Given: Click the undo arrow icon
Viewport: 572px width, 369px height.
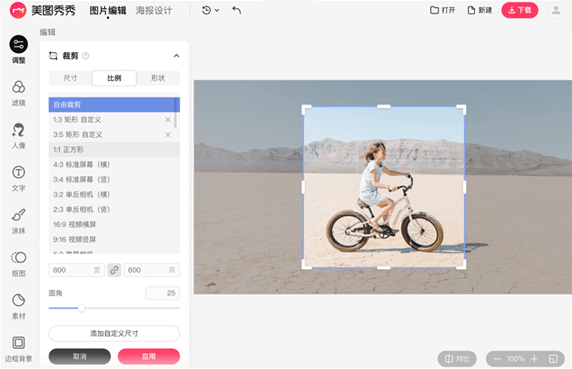Looking at the screenshot, I should [237, 10].
